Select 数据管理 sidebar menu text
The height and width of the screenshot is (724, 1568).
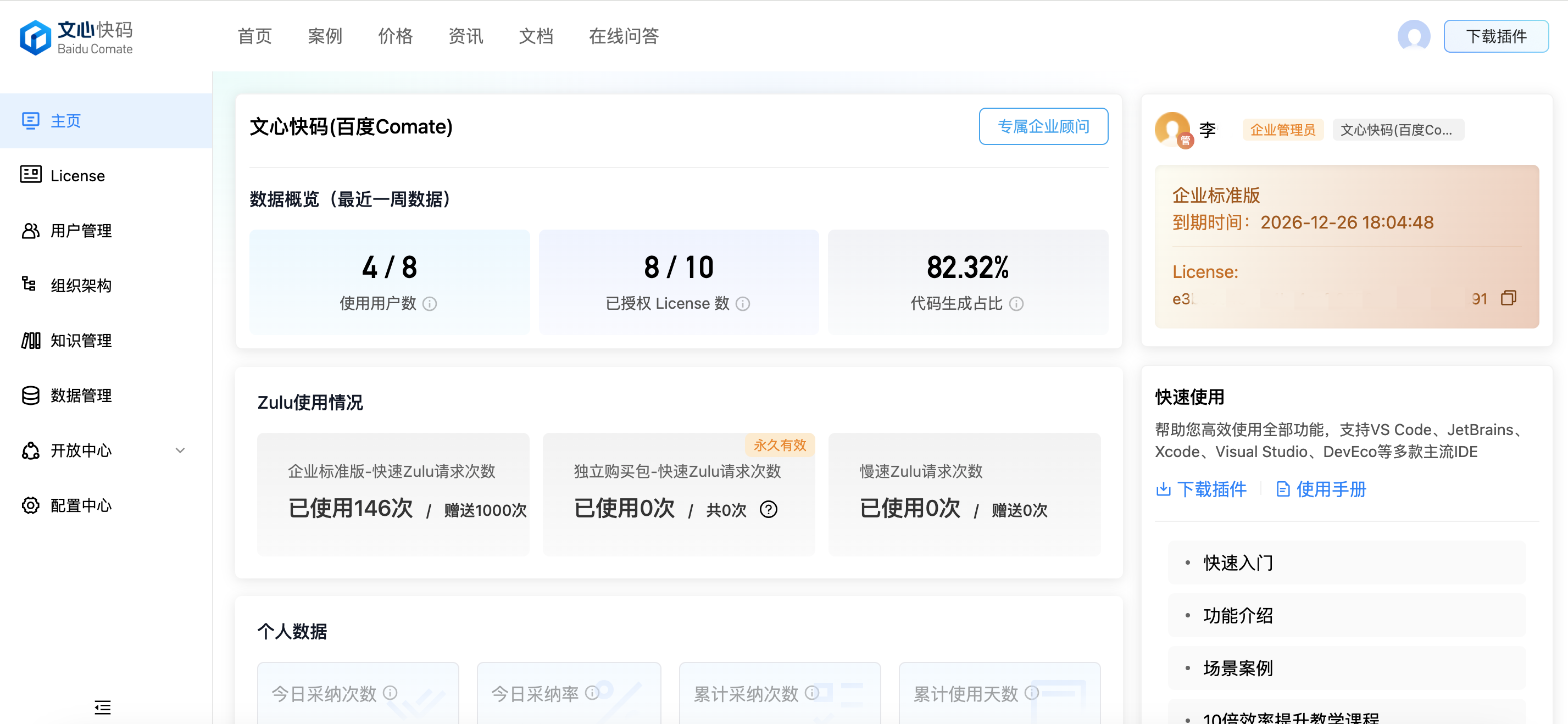81,396
